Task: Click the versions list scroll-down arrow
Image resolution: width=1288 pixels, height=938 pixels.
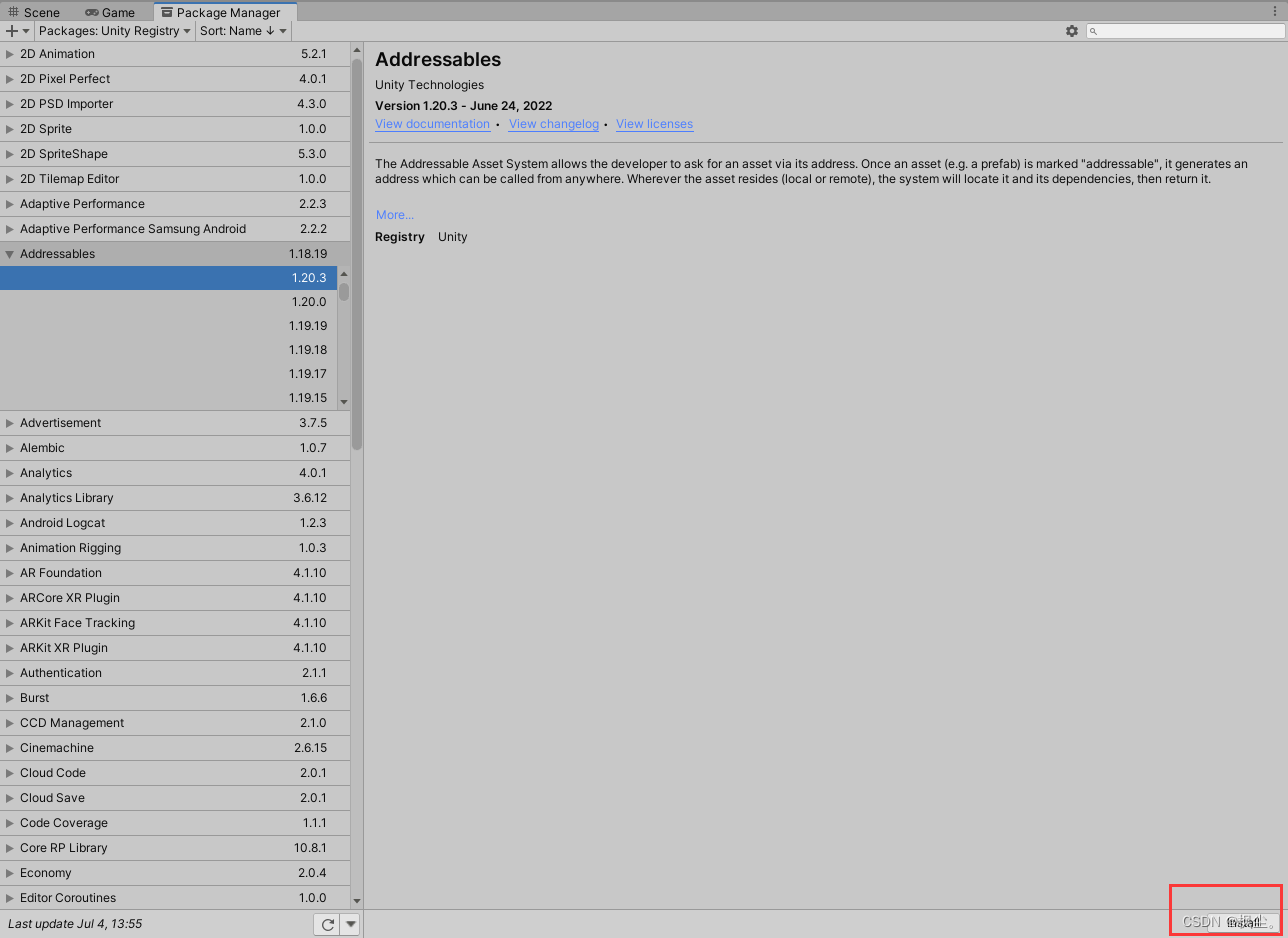Action: point(344,402)
